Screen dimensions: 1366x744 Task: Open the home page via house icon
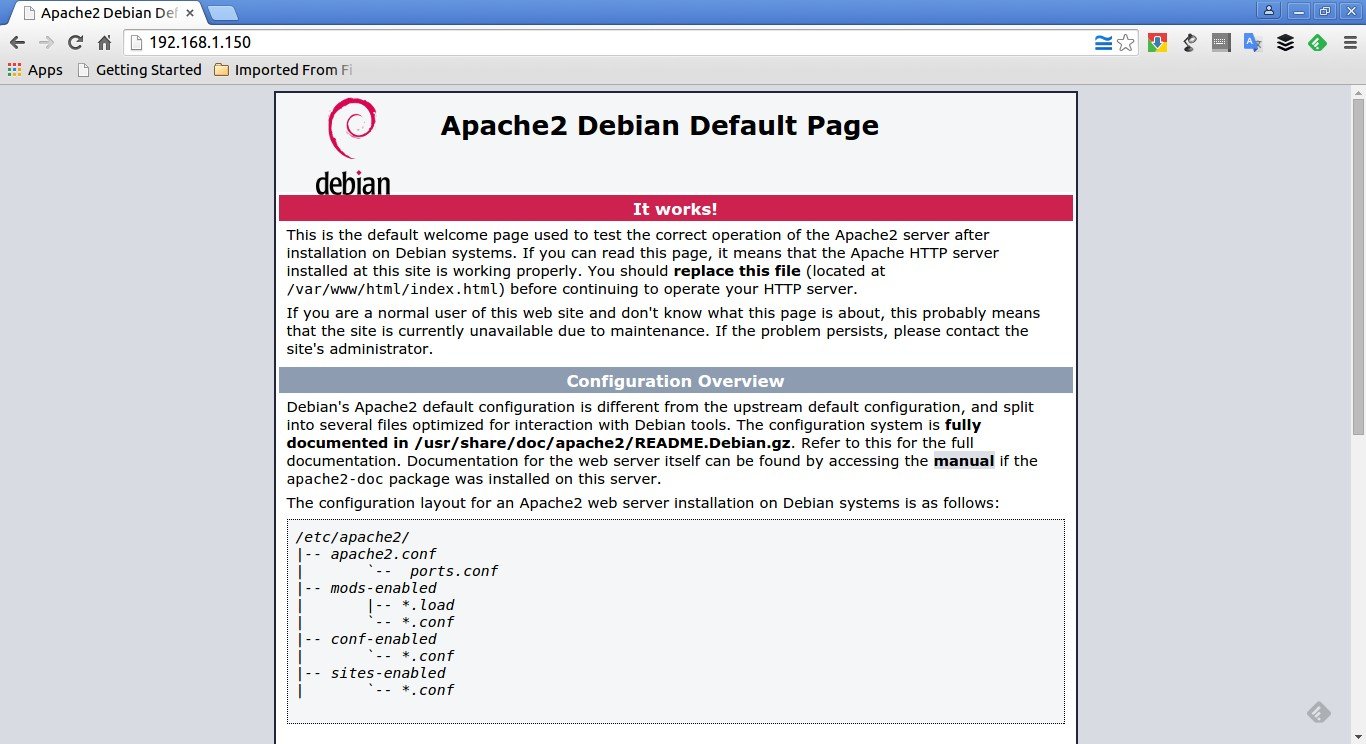pyautogui.click(x=104, y=43)
